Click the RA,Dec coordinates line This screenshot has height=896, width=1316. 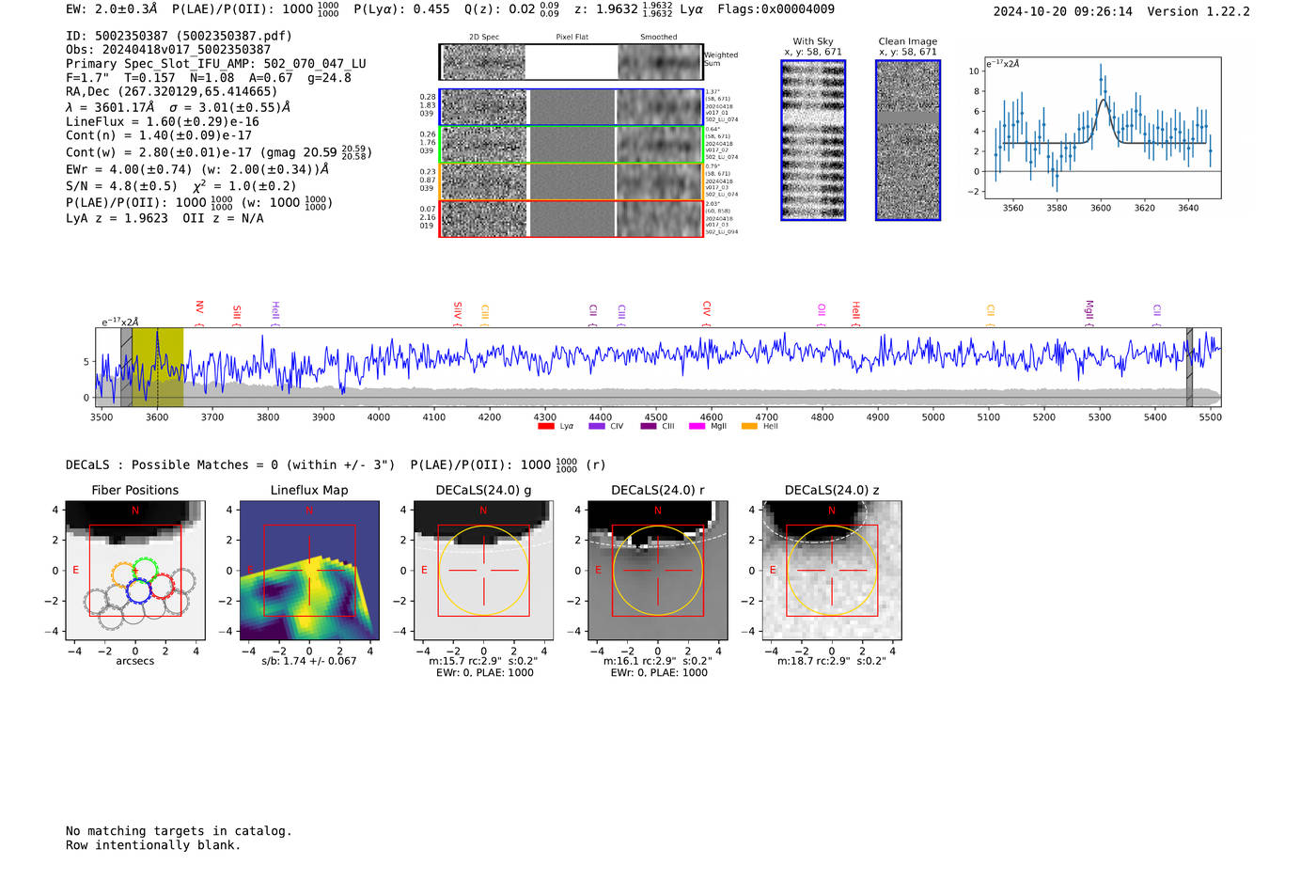pos(172,91)
